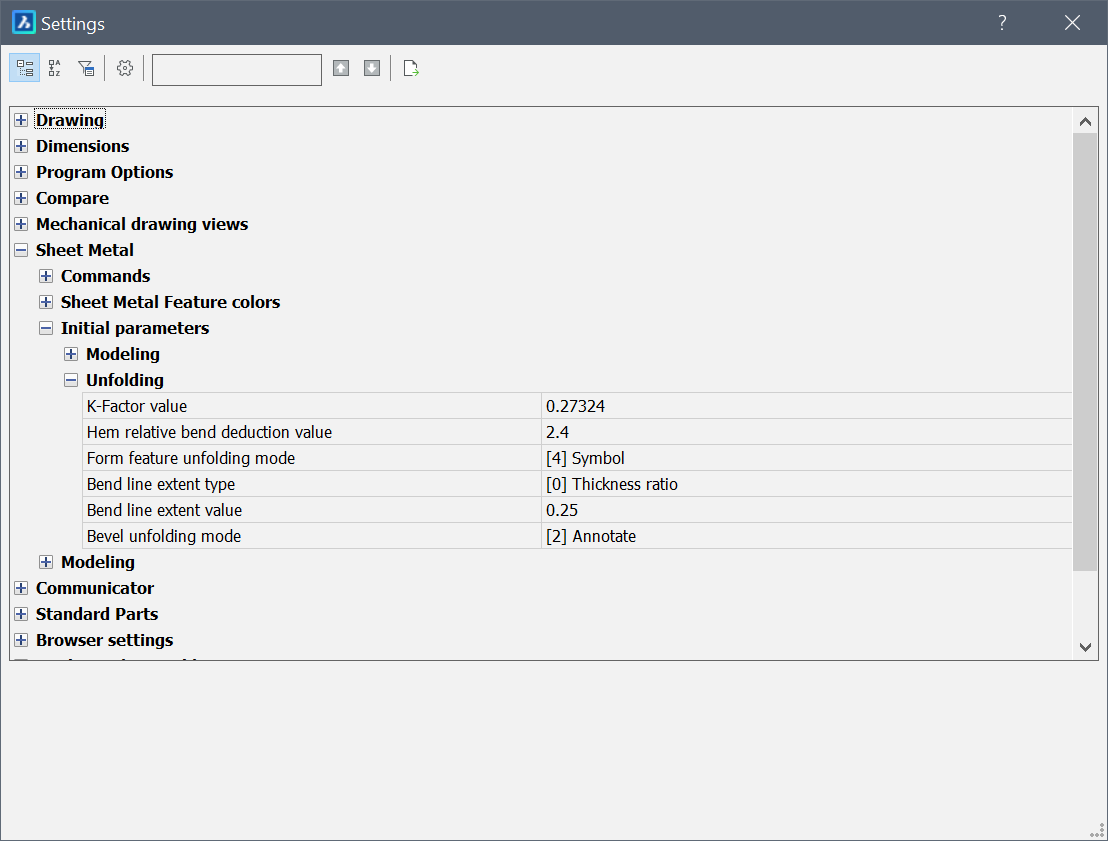Image resolution: width=1108 pixels, height=841 pixels.
Task: Click the find previous up arrow
Action: [341, 68]
